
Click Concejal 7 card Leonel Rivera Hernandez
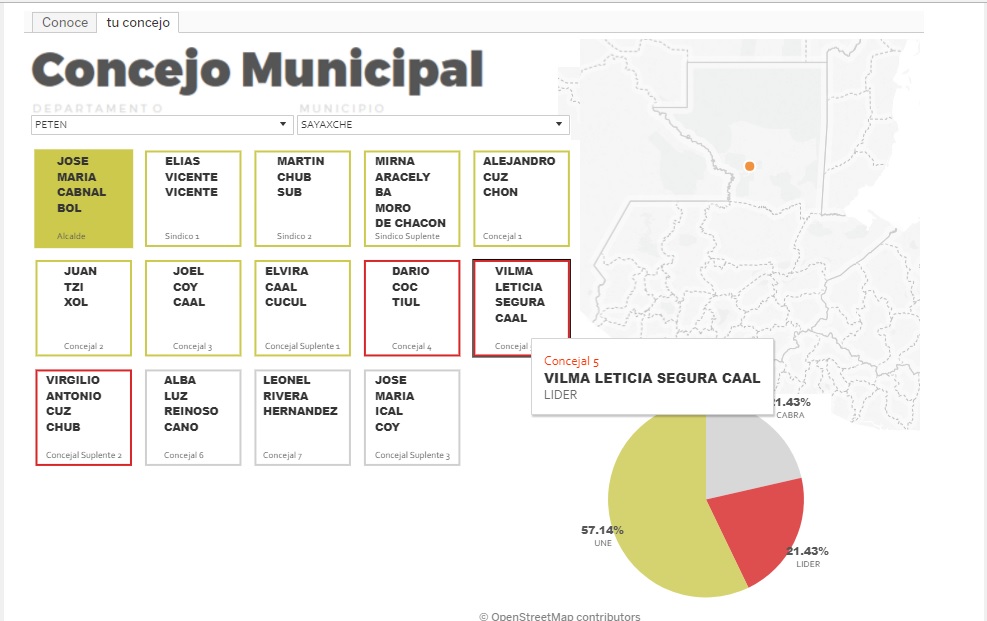[x=303, y=417]
